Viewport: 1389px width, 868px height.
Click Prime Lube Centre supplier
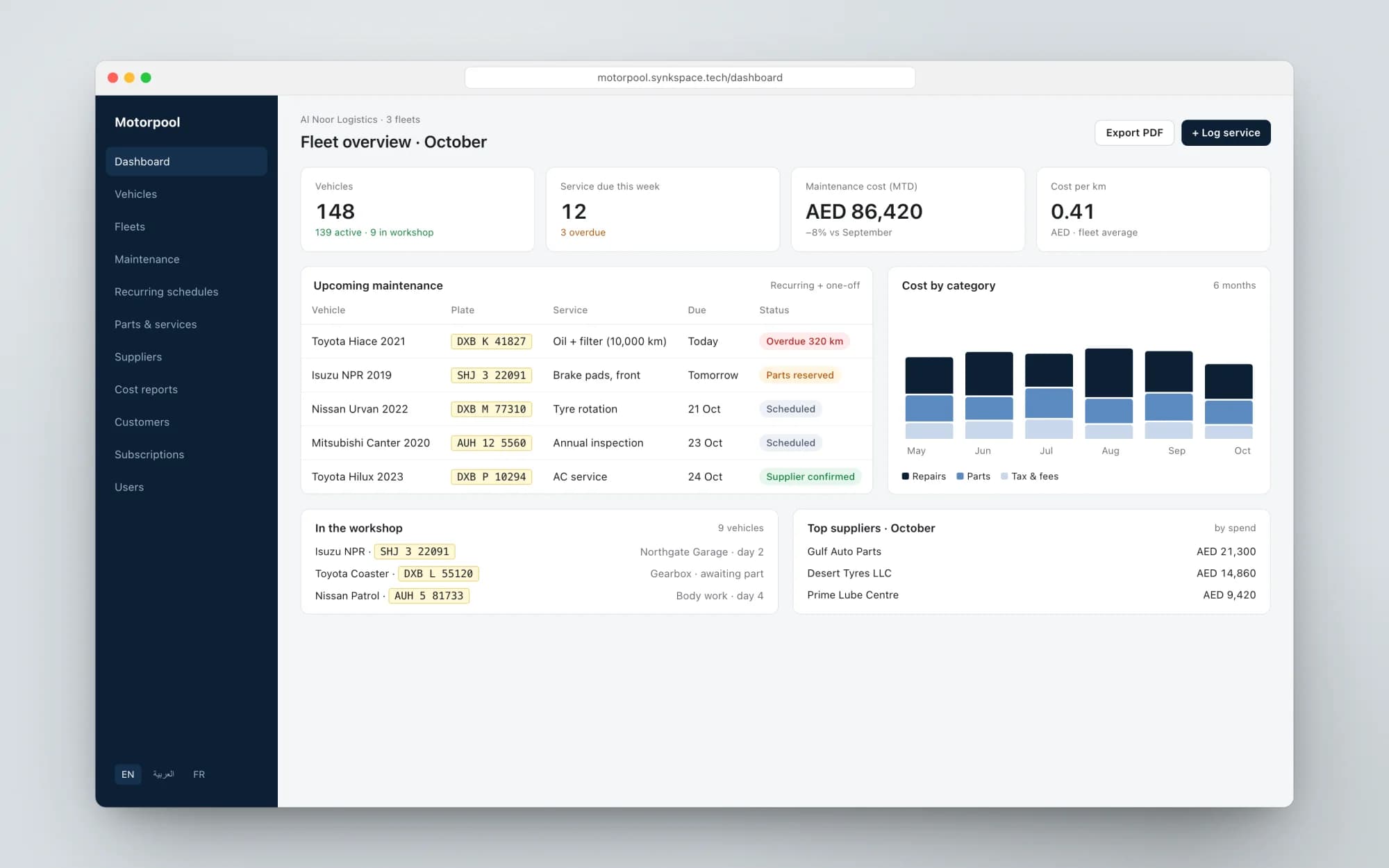click(x=853, y=595)
